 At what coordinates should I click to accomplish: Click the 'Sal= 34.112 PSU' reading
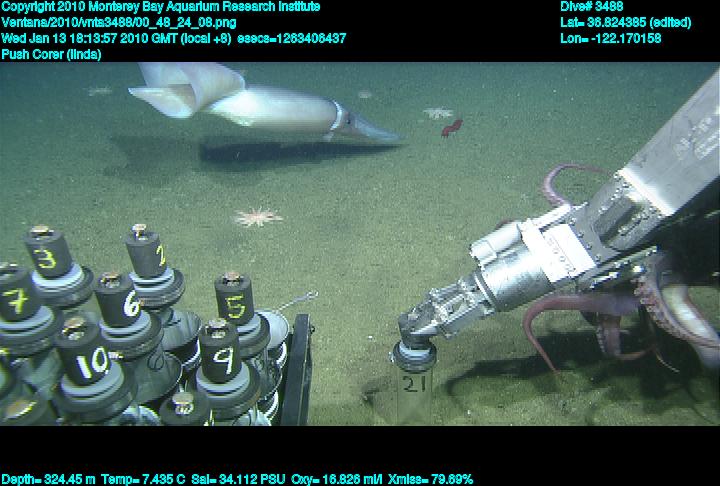click(238, 480)
